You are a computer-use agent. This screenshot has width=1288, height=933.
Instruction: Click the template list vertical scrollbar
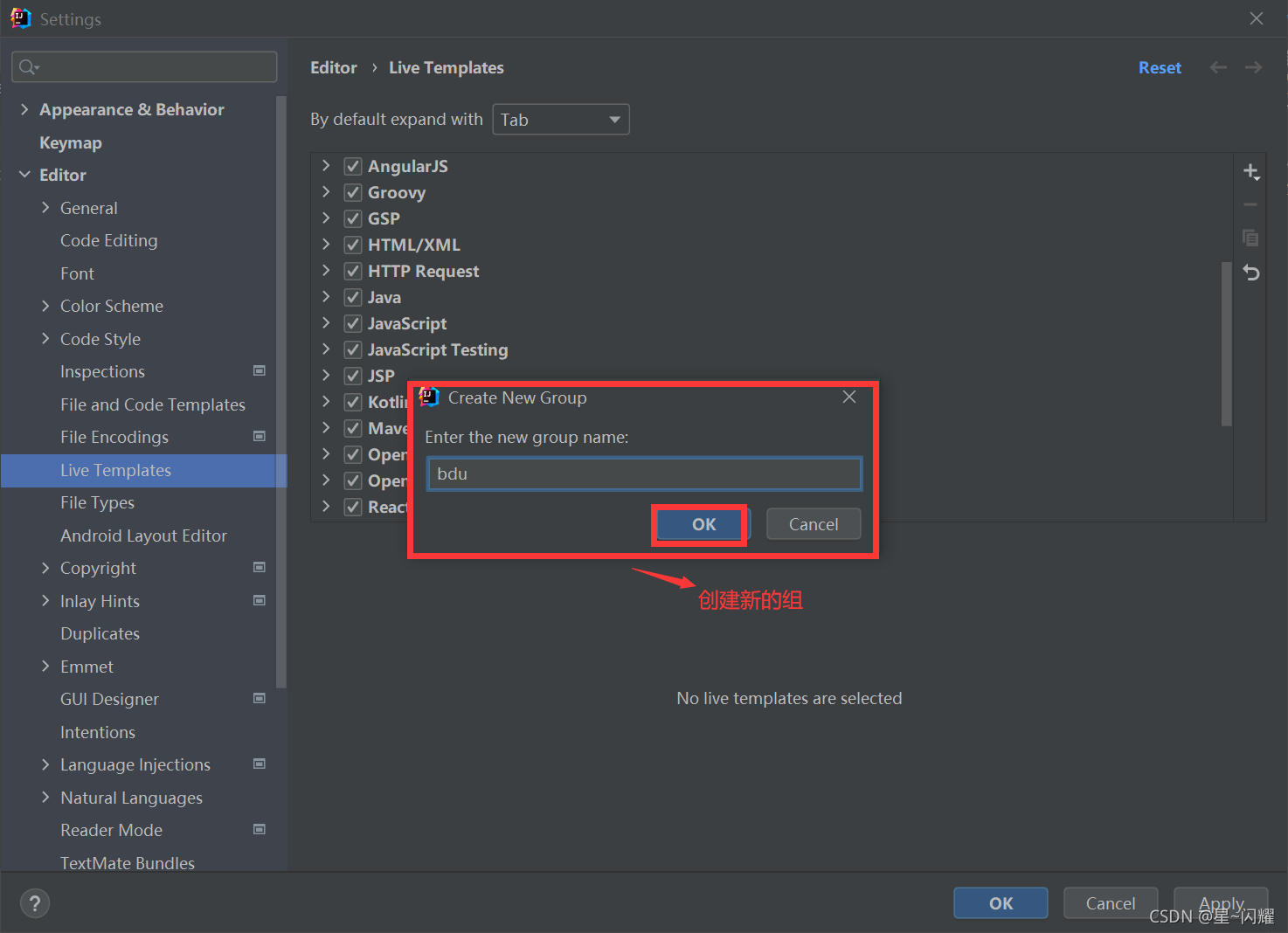1226,343
